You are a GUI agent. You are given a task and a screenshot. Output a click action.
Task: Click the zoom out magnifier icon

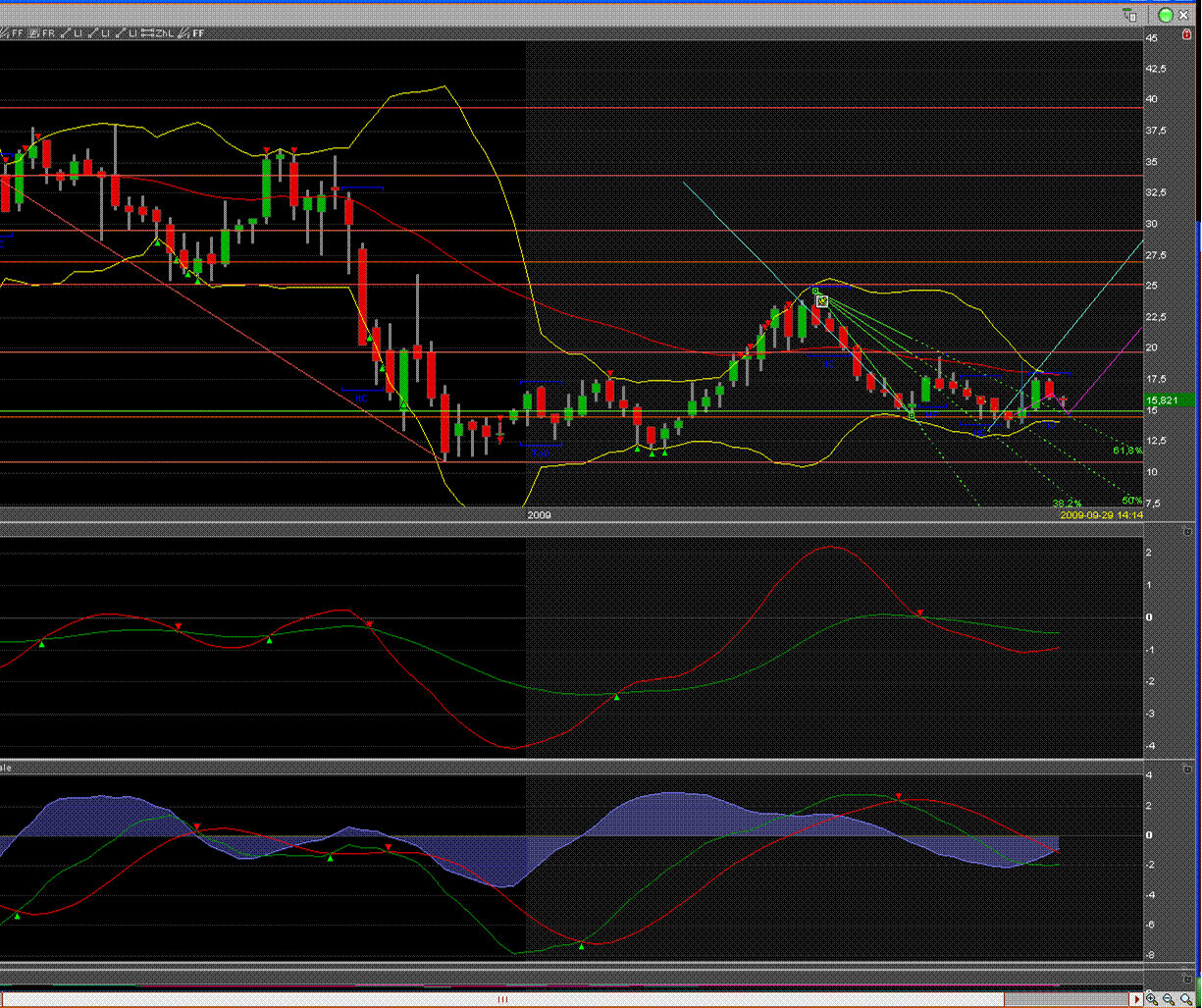pyautogui.click(x=1169, y=999)
